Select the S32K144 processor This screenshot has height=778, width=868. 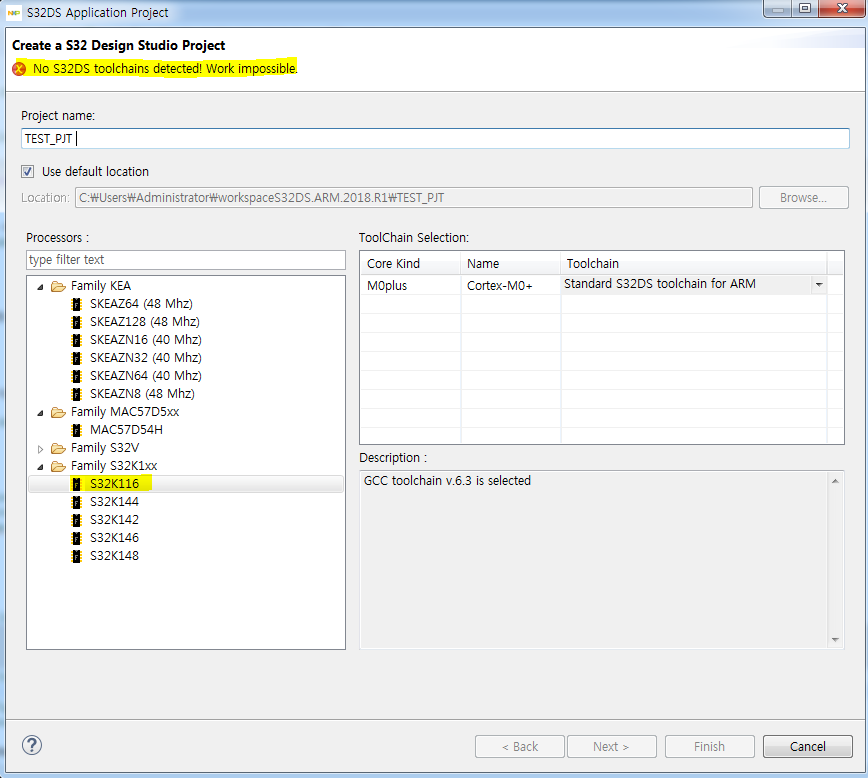point(114,502)
